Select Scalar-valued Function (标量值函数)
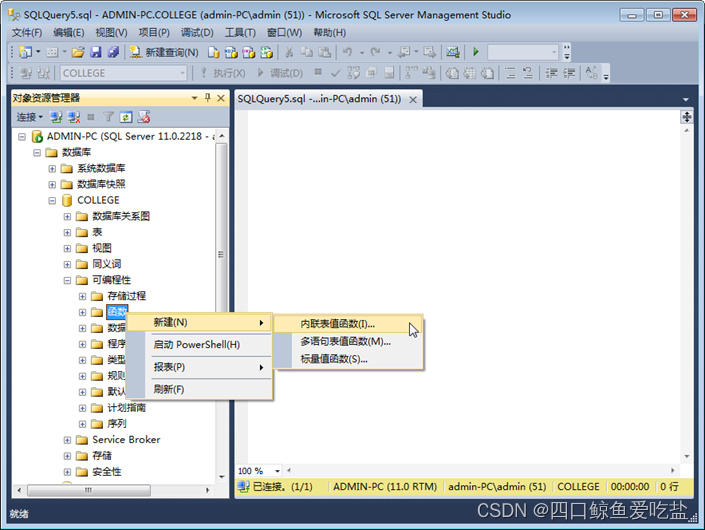 (x=348, y=359)
